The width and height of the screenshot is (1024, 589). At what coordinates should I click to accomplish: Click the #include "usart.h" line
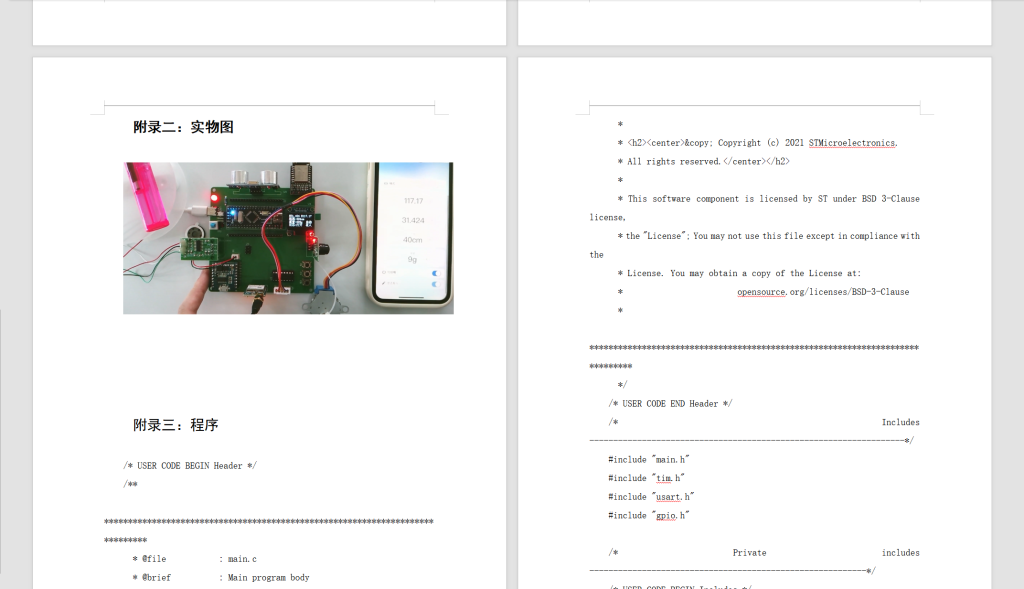(x=651, y=497)
